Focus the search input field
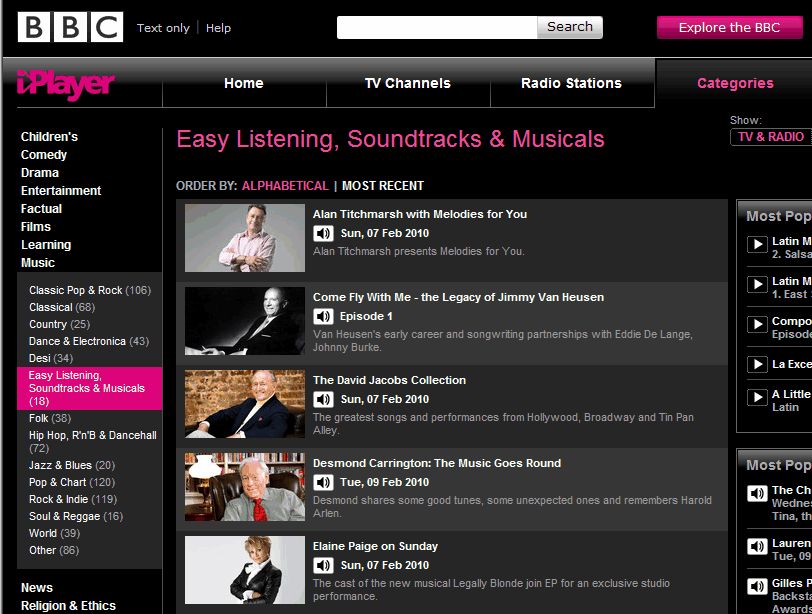The width and height of the screenshot is (812, 614). point(437,27)
